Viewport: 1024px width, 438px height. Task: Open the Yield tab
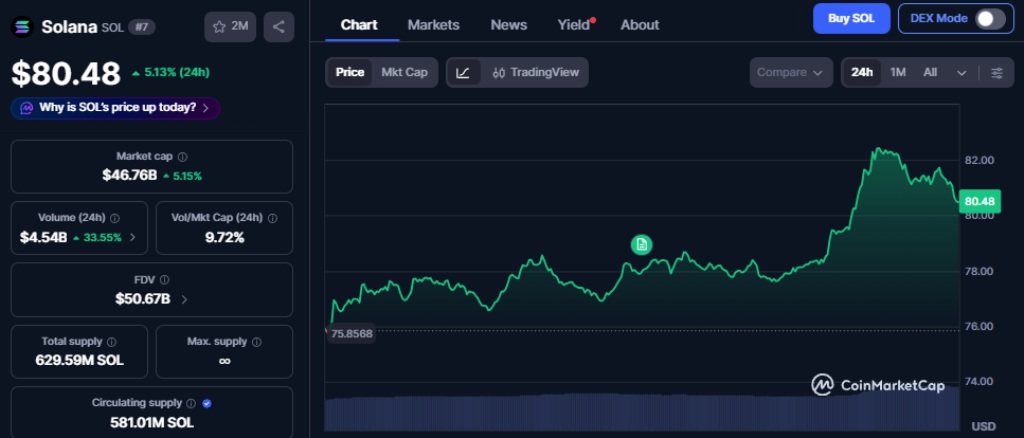573,25
